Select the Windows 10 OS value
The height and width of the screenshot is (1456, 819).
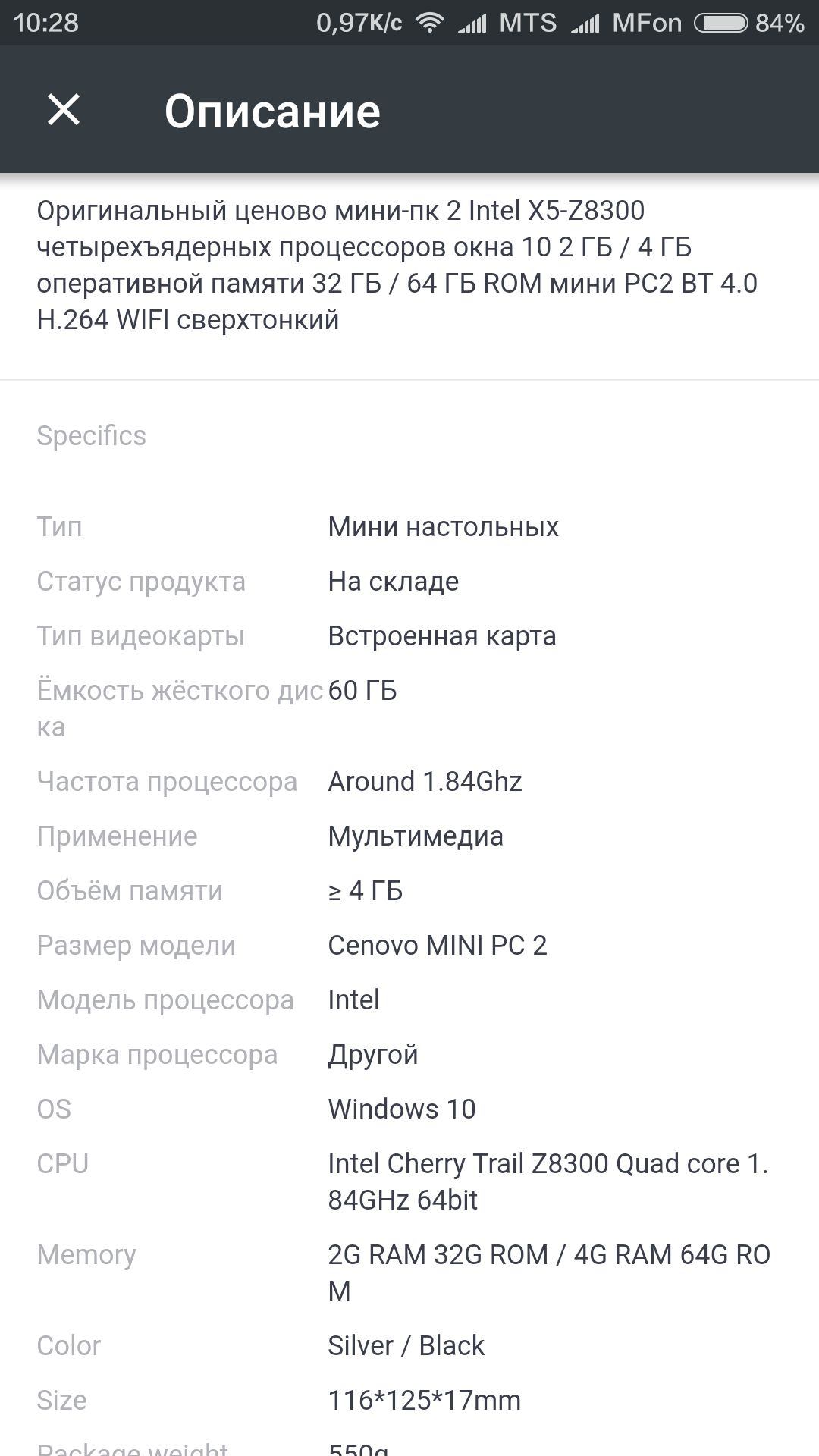coord(401,1109)
